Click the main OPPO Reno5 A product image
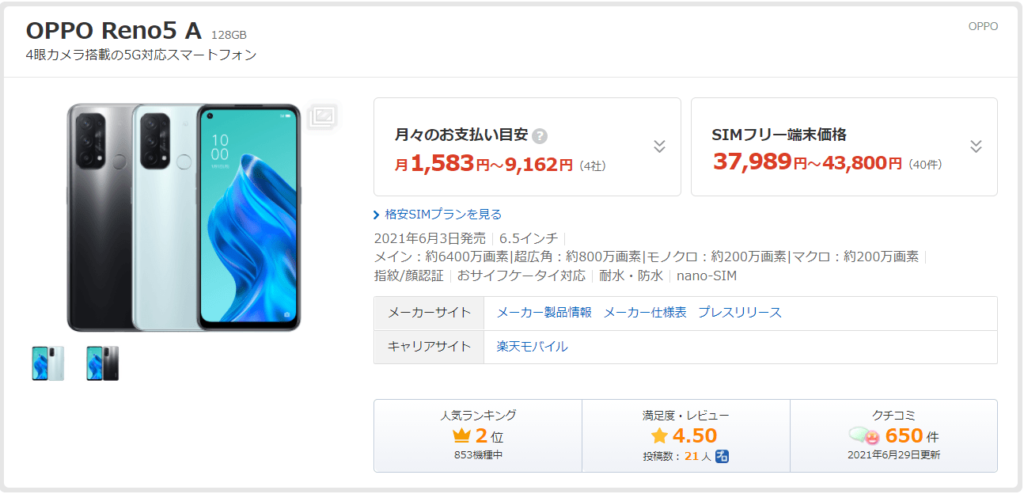 coord(184,218)
